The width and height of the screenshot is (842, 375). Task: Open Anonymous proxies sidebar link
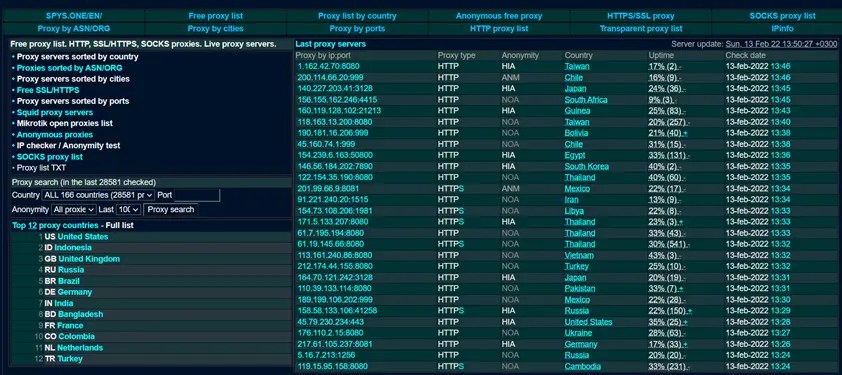[x=55, y=134]
